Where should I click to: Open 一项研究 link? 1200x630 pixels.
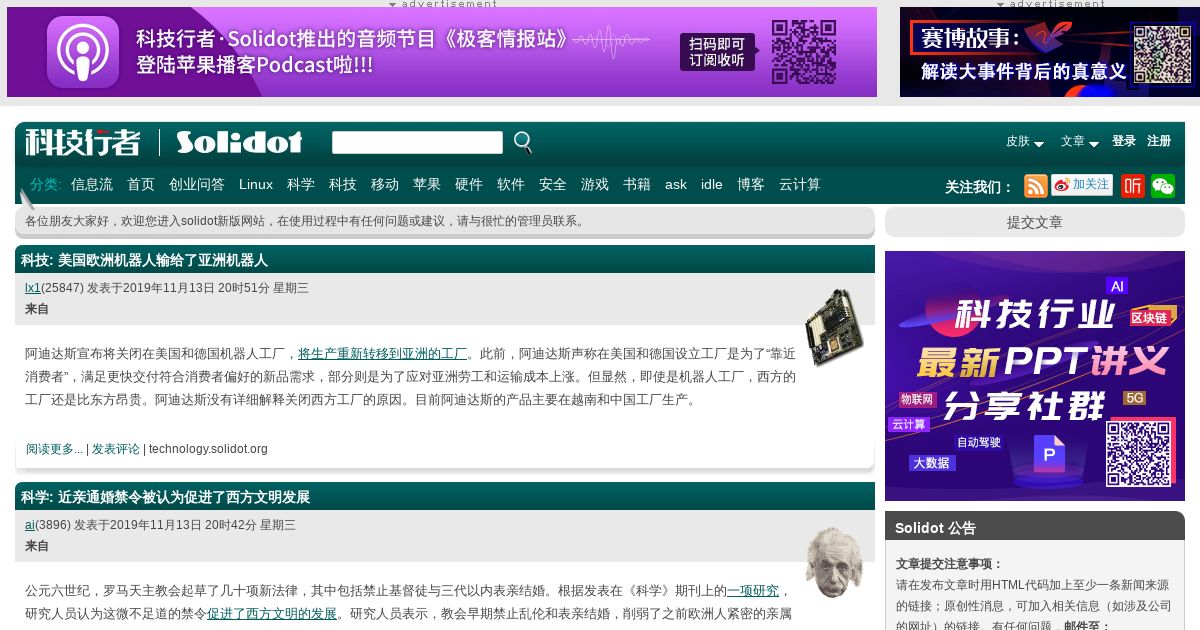pos(753,591)
